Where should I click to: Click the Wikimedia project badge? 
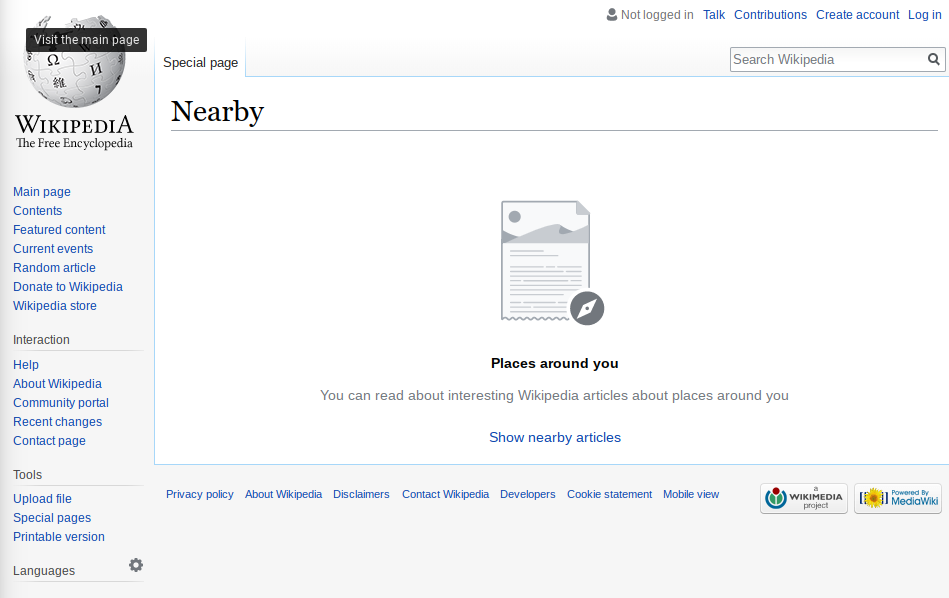click(803, 498)
